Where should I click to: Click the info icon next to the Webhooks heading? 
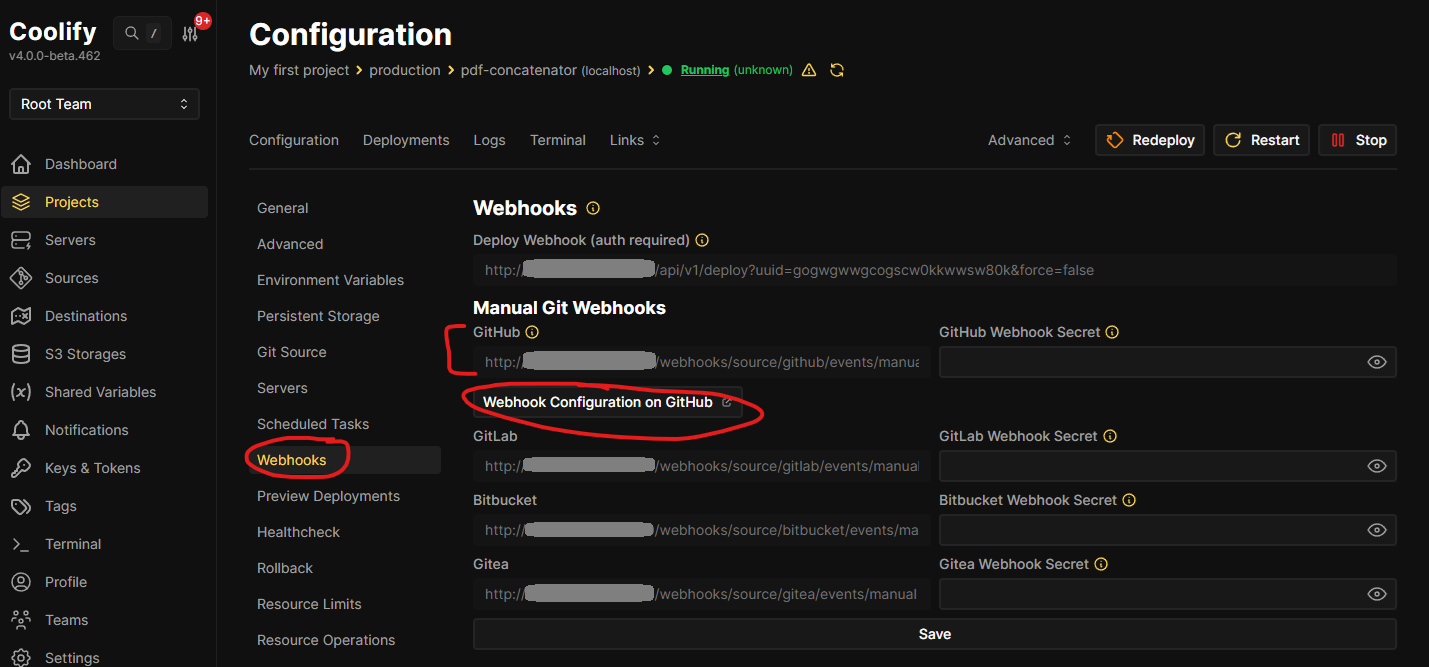coord(593,208)
